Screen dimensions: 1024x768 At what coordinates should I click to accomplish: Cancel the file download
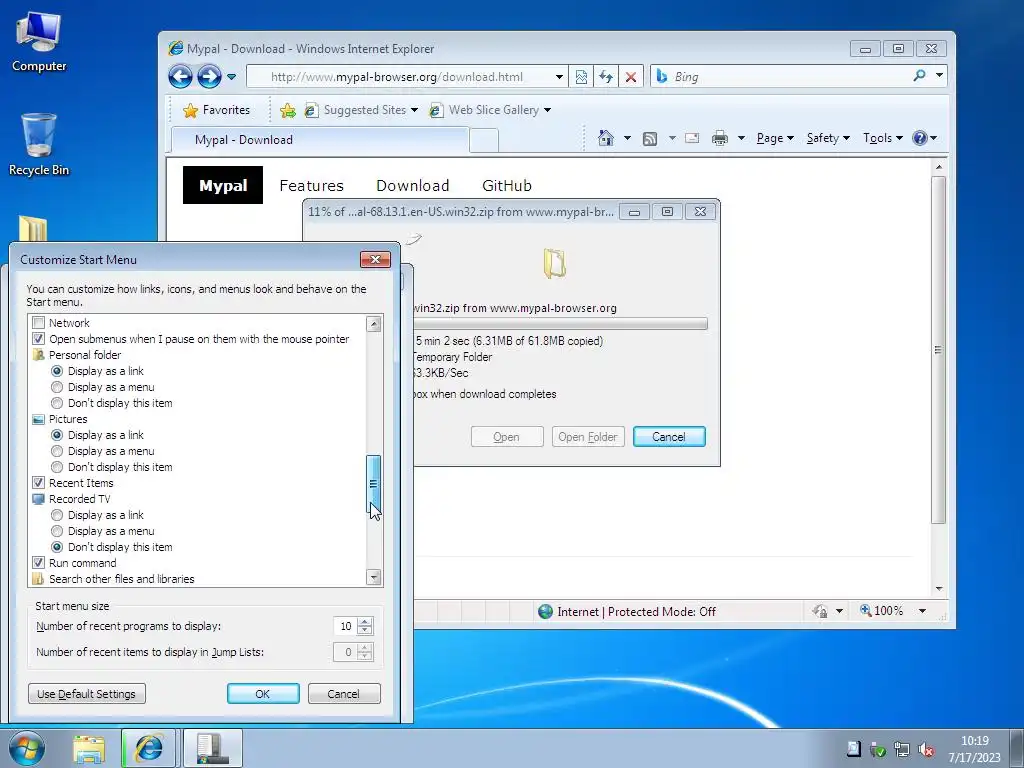[669, 437]
